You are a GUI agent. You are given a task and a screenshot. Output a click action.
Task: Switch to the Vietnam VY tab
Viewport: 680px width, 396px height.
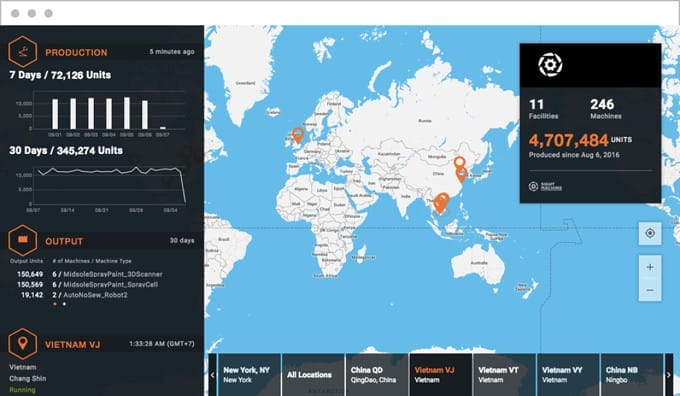[568, 375]
